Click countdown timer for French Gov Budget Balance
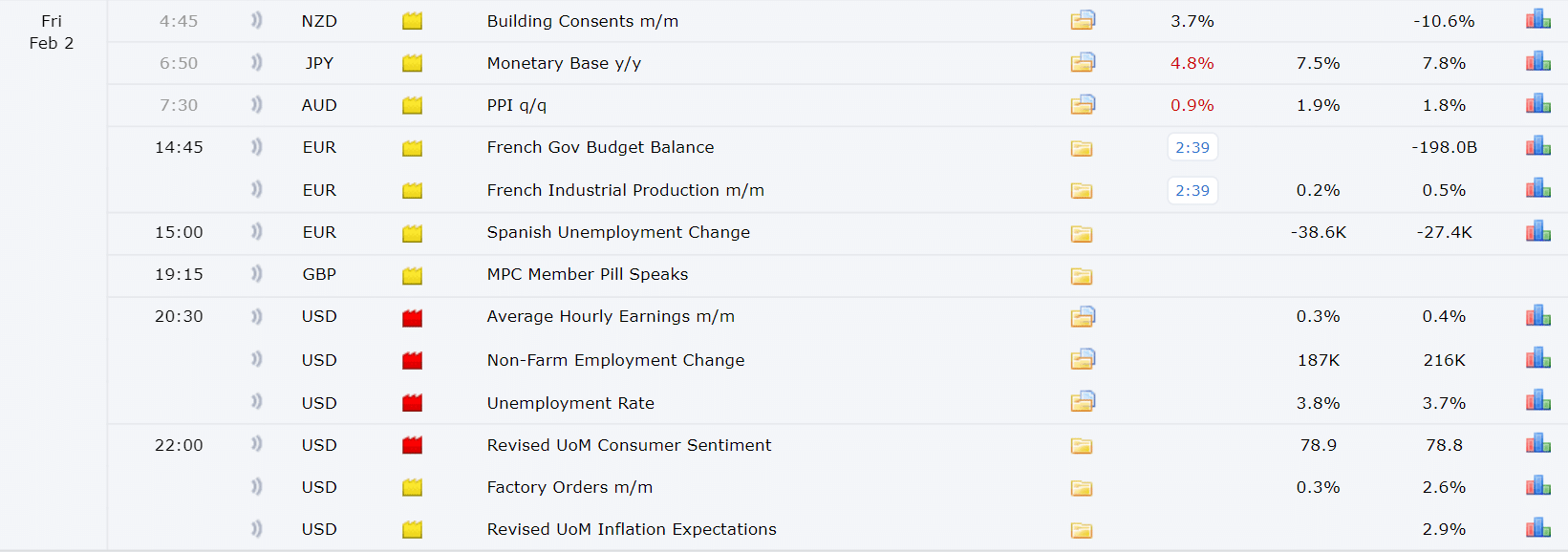 [x=1192, y=147]
